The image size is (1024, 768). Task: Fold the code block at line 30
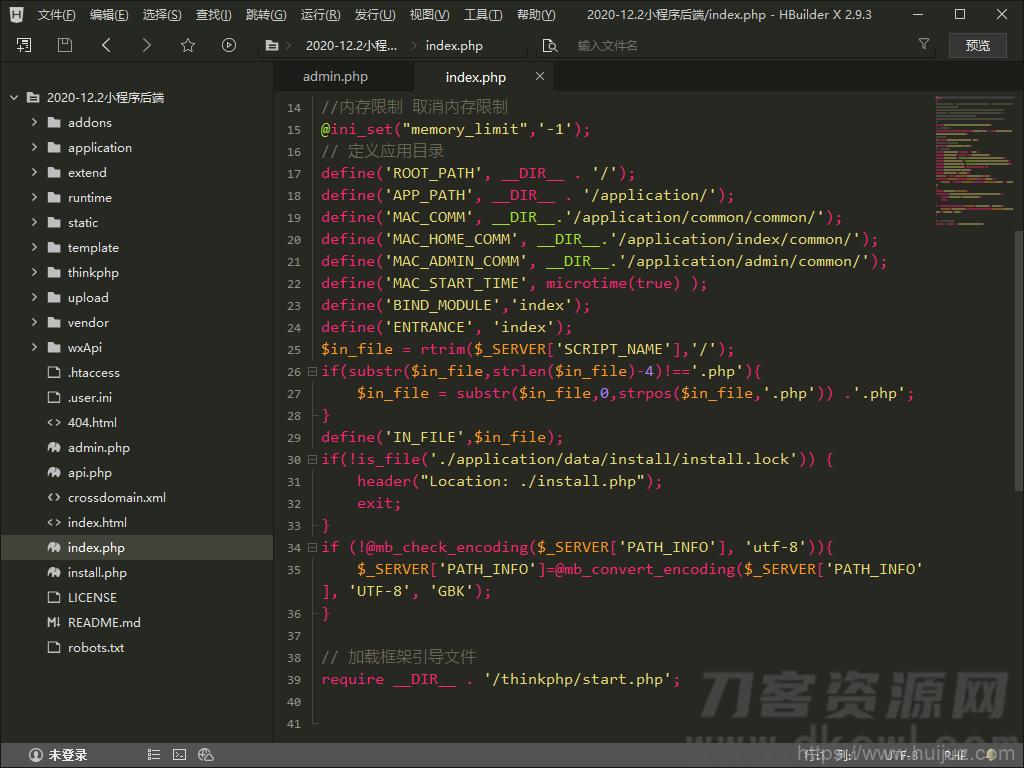(312, 460)
